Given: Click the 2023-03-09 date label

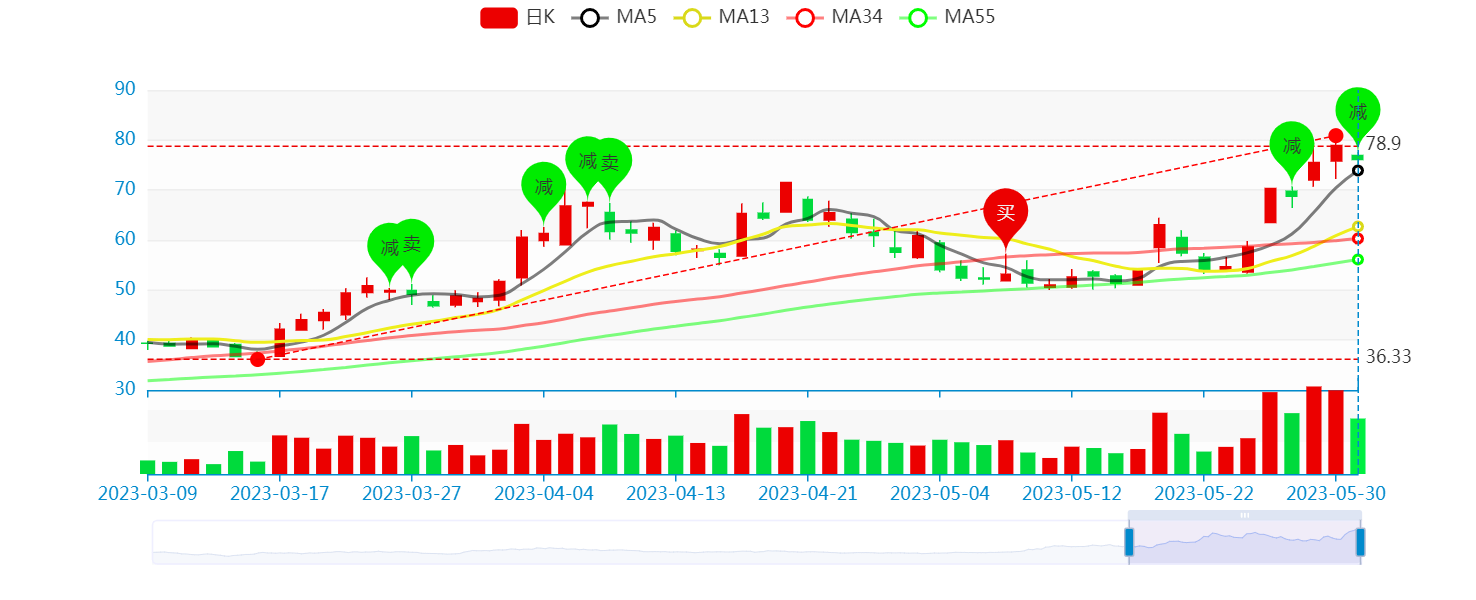Looking at the screenshot, I should (148, 493).
